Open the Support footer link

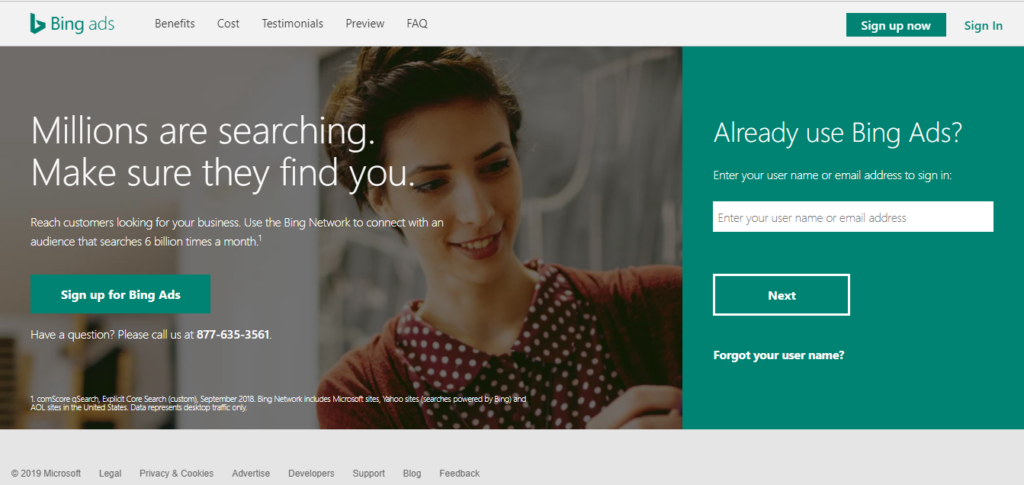point(369,473)
